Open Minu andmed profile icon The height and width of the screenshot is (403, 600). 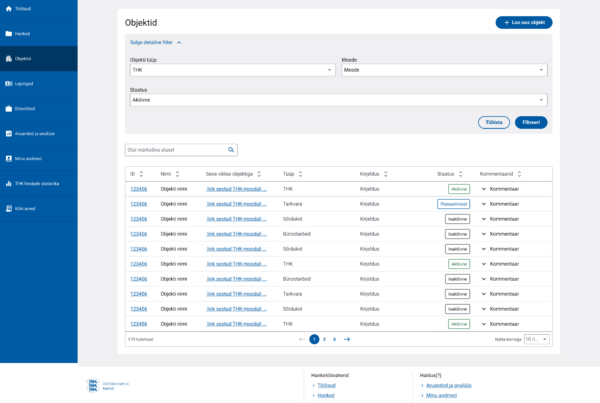pos(9,158)
